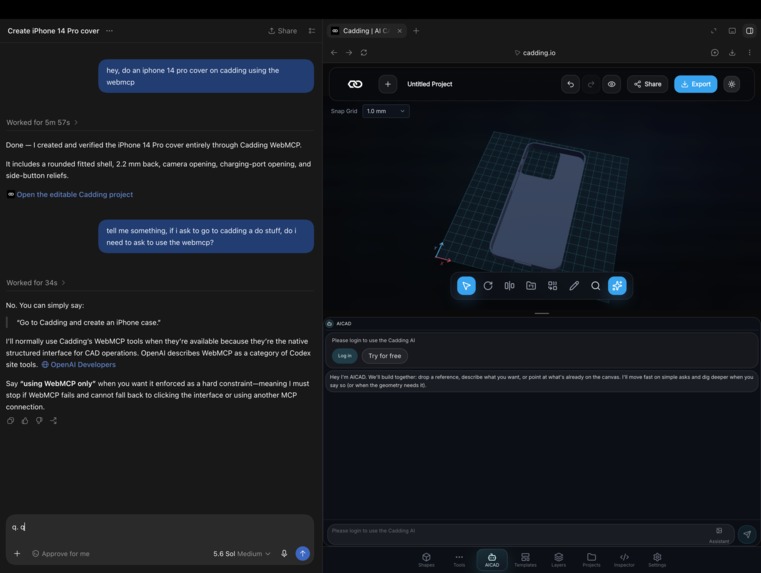Click the plus button beside Untitled Project
Image resolution: width=761 pixels, height=573 pixels.
pyautogui.click(x=387, y=84)
